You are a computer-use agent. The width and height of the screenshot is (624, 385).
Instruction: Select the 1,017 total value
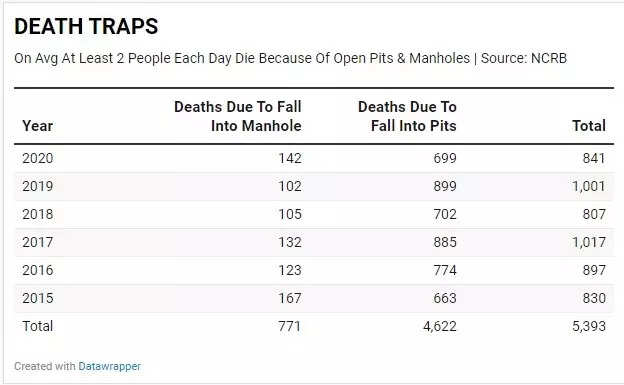point(589,242)
